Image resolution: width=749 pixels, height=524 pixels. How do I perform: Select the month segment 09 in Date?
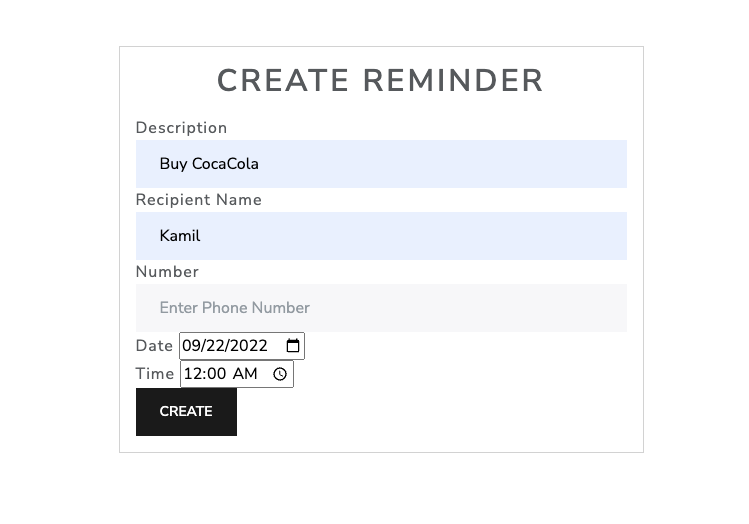191,346
